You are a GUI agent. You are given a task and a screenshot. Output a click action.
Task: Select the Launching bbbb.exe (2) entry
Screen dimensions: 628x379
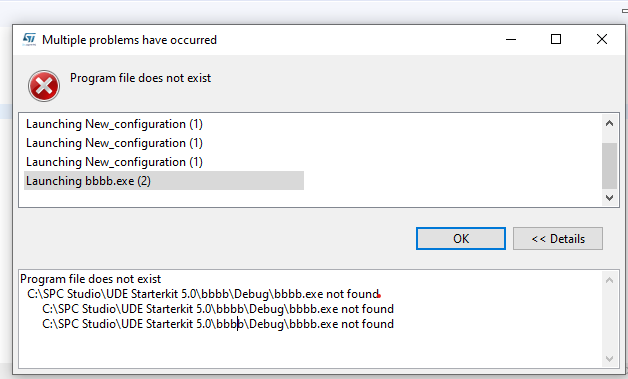(x=164, y=181)
